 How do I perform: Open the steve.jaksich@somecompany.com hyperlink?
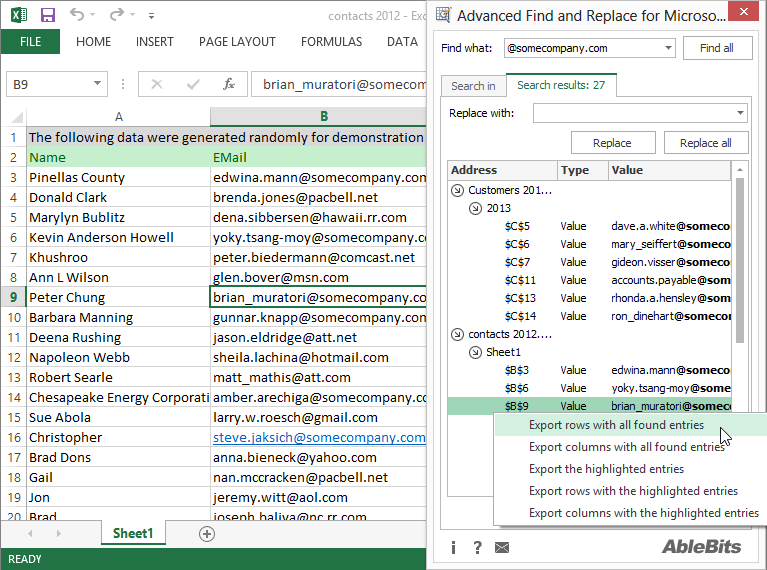[x=319, y=437]
